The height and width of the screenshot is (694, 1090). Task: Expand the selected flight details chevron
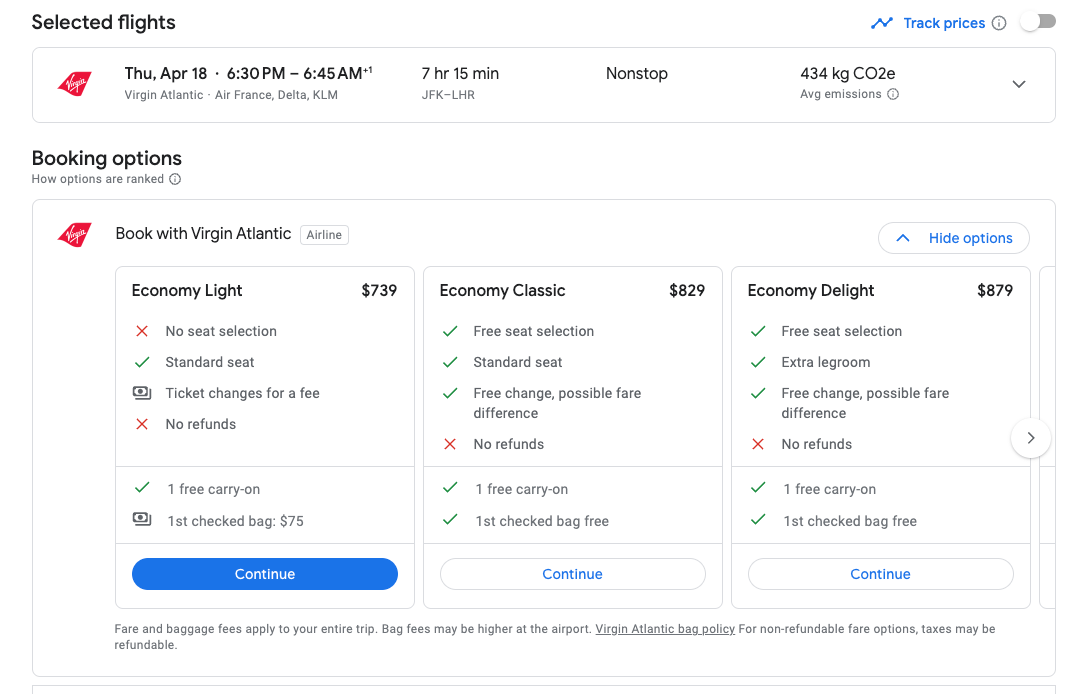(1019, 84)
